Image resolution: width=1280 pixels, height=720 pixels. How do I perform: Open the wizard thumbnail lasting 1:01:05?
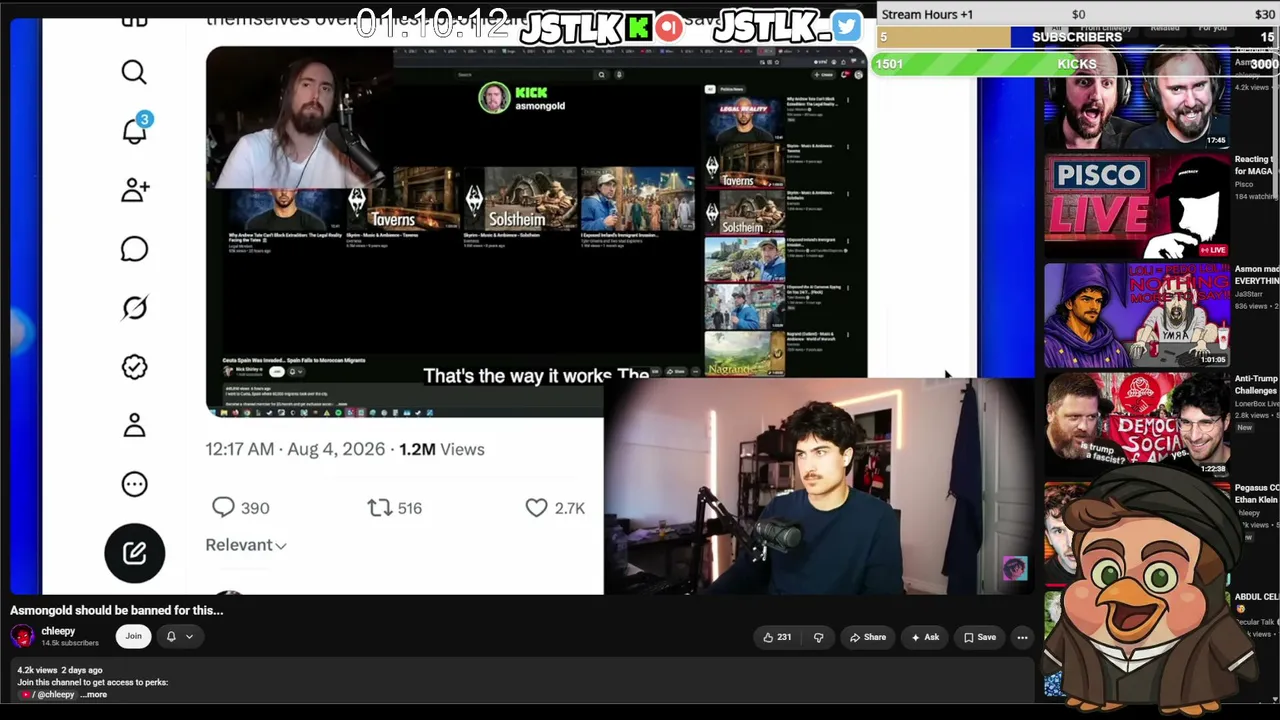(x=1137, y=316)
